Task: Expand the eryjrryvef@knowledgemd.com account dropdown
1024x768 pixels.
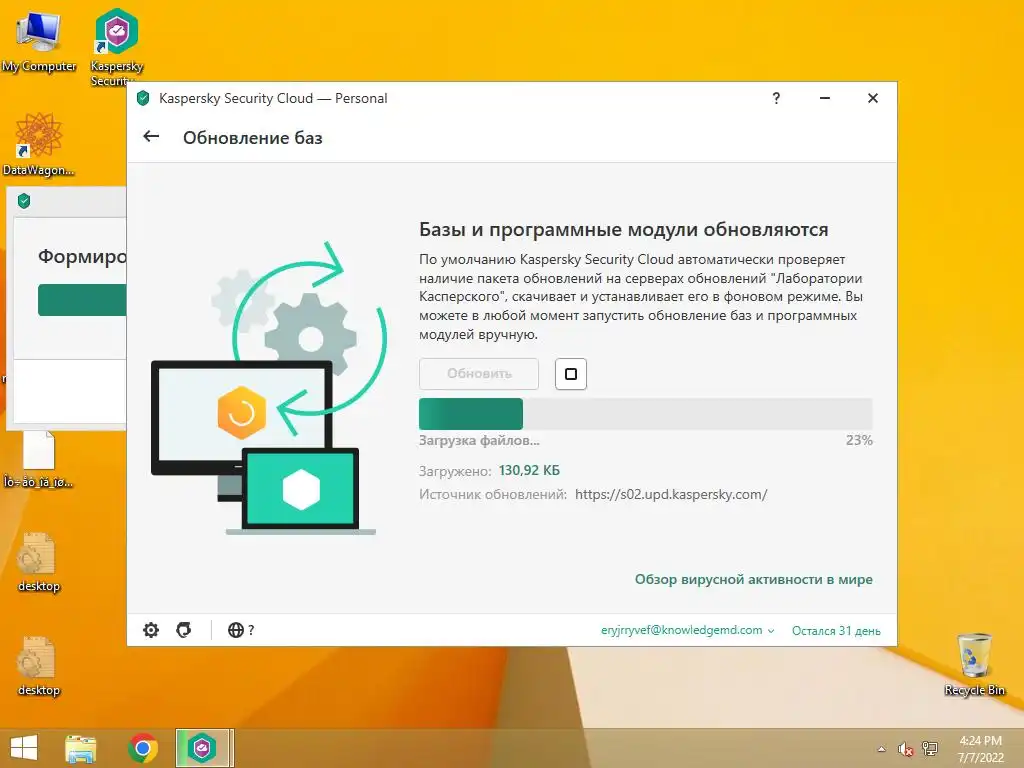Action: point(687,630)
